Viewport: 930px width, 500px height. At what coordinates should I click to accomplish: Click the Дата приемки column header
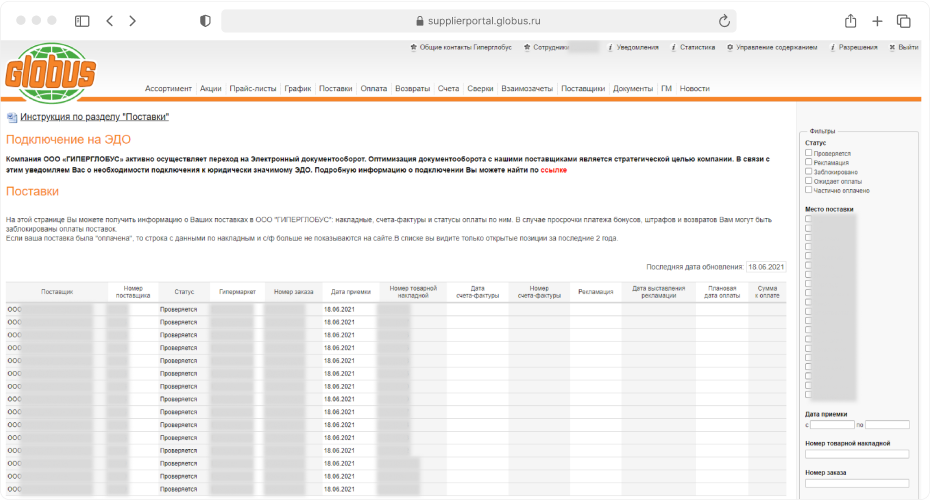tap(351, 292)
